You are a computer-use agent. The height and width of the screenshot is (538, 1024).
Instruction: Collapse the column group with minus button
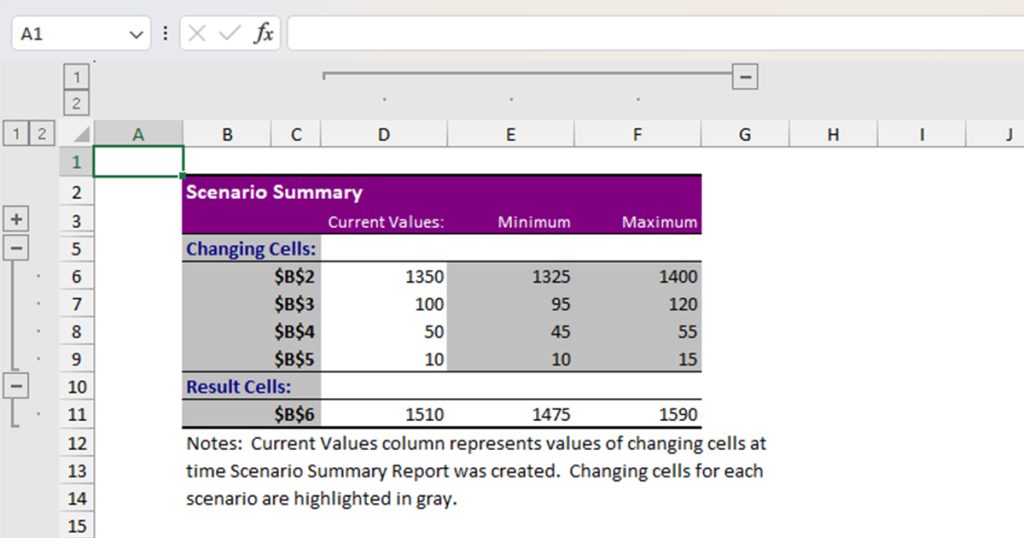coord(745,77)
